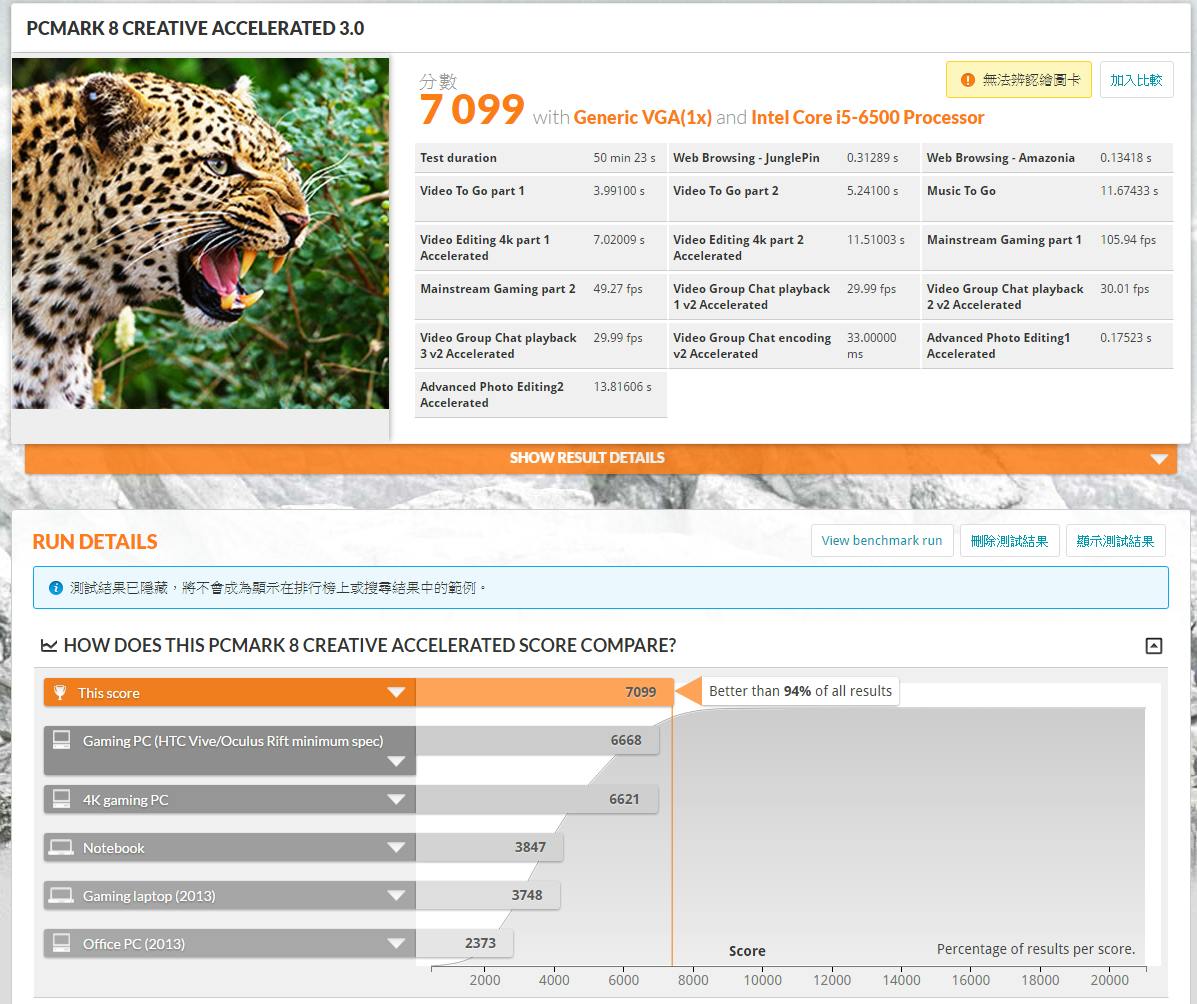Screen dimensions: 1197x1004
Task: Expand the Notebook row arrow
Action: [395, 847]
